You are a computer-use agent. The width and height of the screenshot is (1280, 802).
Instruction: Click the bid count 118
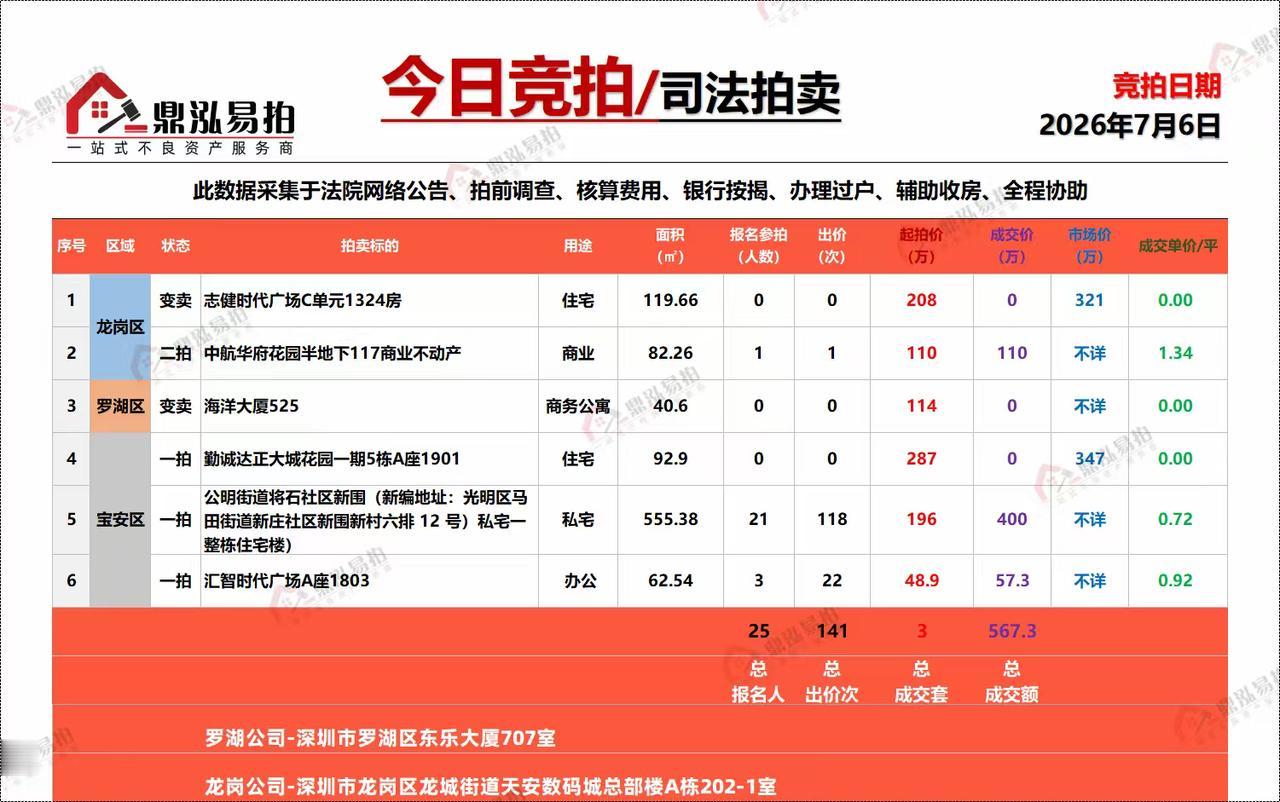(832, 520)
